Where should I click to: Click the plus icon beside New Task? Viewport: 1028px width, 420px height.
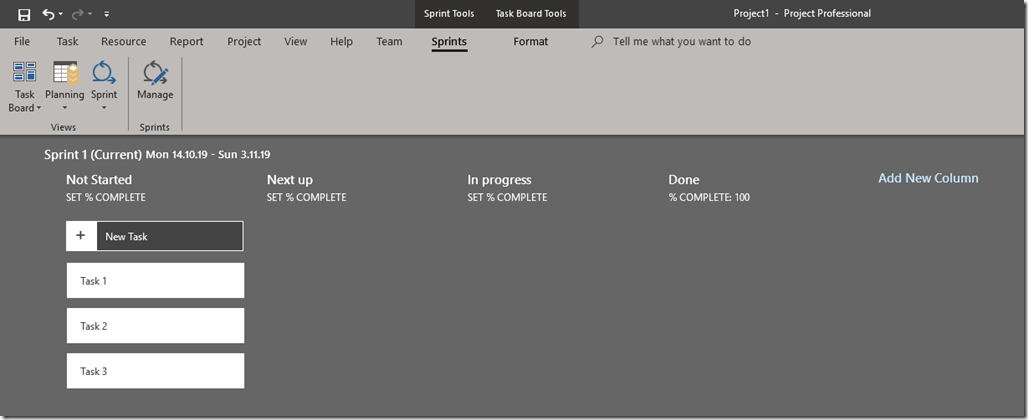81,236
